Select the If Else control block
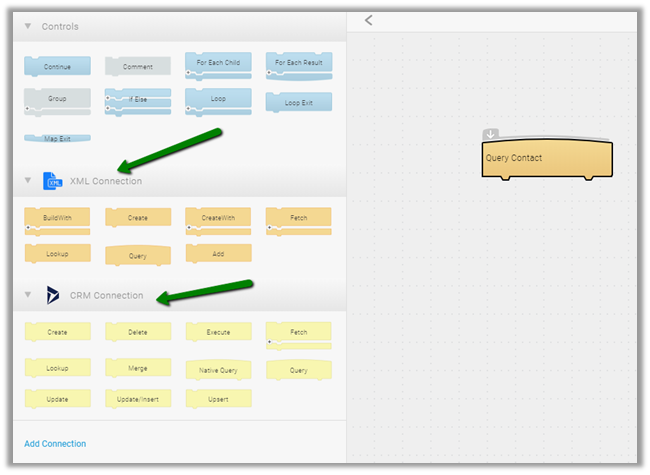650x475 pixels. [x=138, y=100]
